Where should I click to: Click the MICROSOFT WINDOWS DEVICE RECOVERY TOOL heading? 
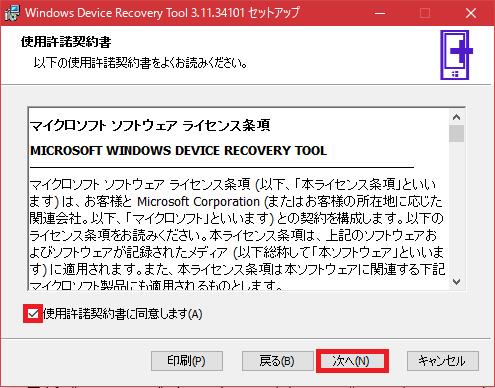tap(178, 151)
